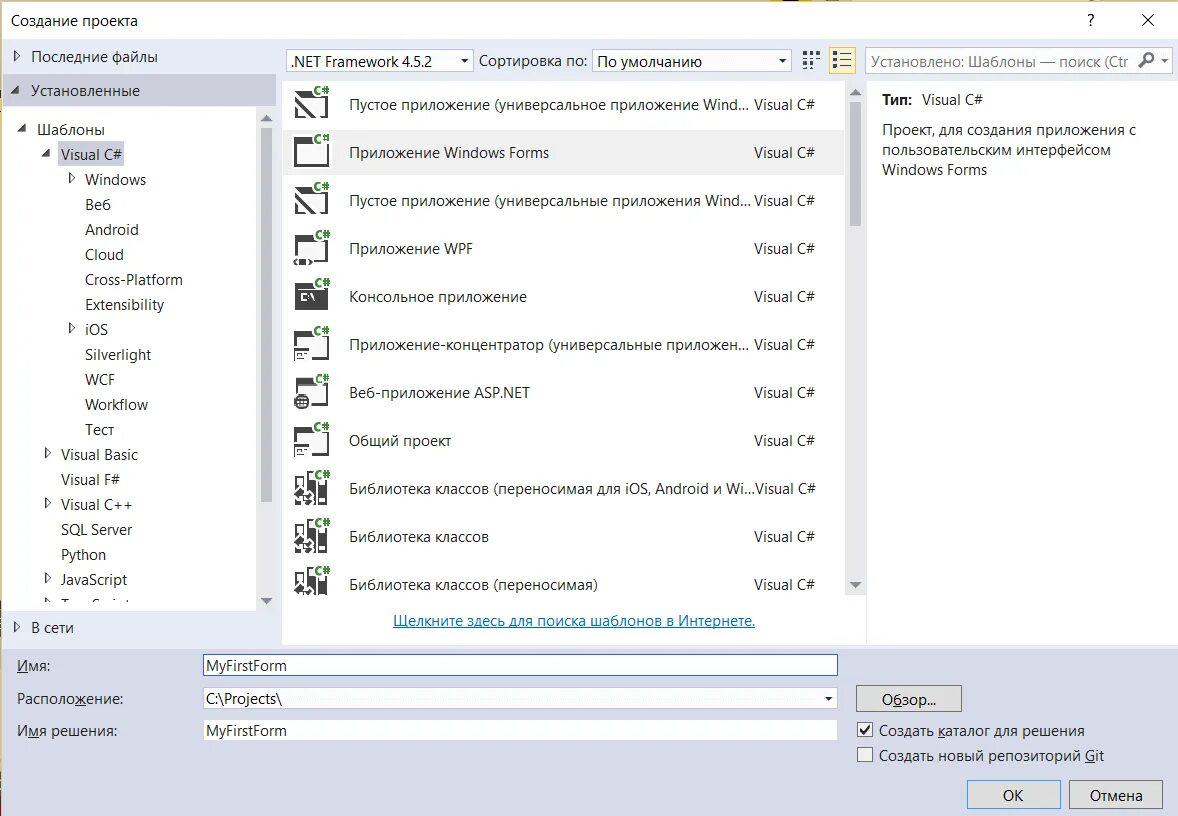Select 'Приложение WPF' template name

pyautogui.click(x=411, y=249)
